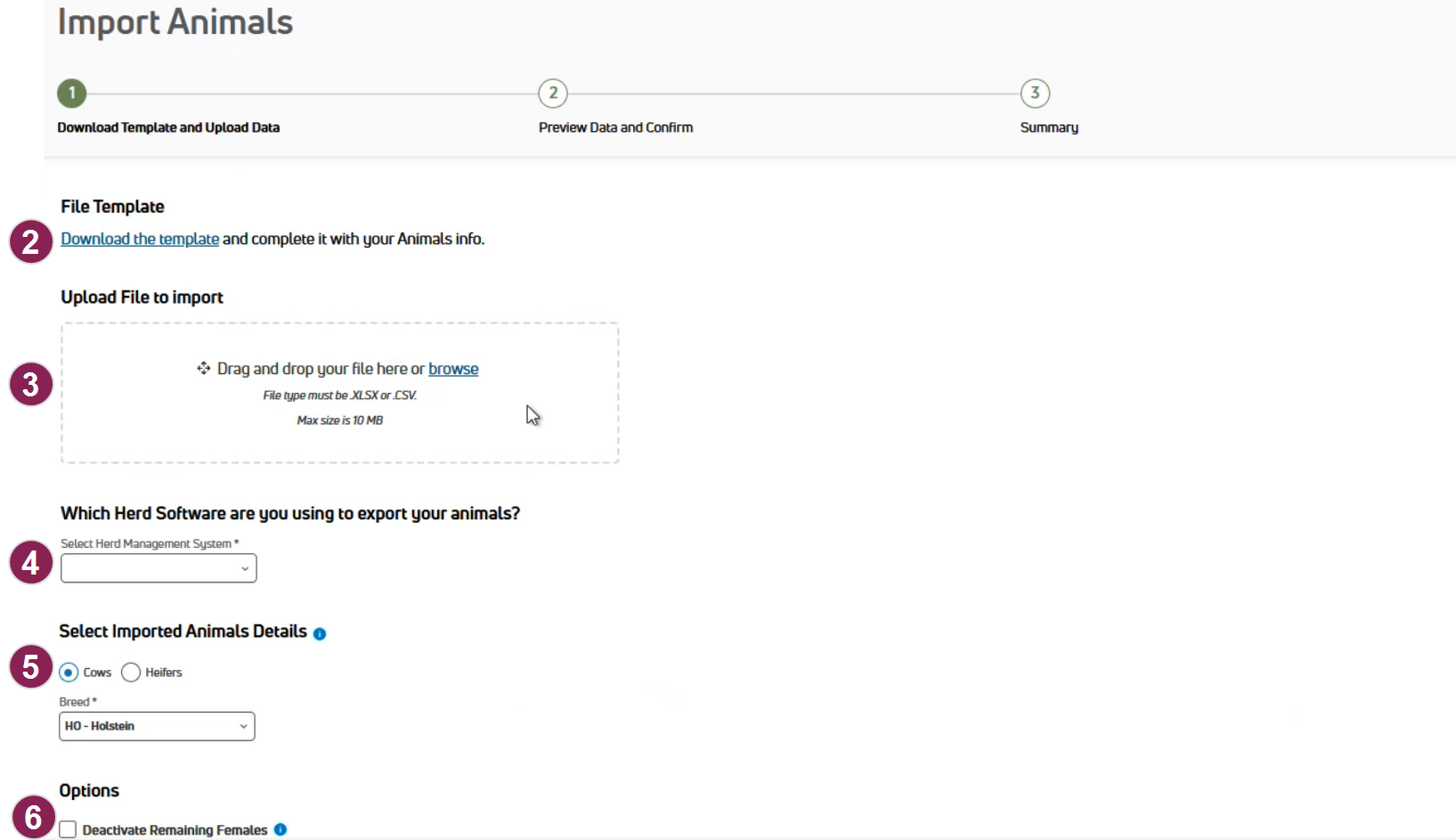This screenshot has height=840, width=1456.
Task: Click the numbered callout badge 4
Action: pos(31,563)
